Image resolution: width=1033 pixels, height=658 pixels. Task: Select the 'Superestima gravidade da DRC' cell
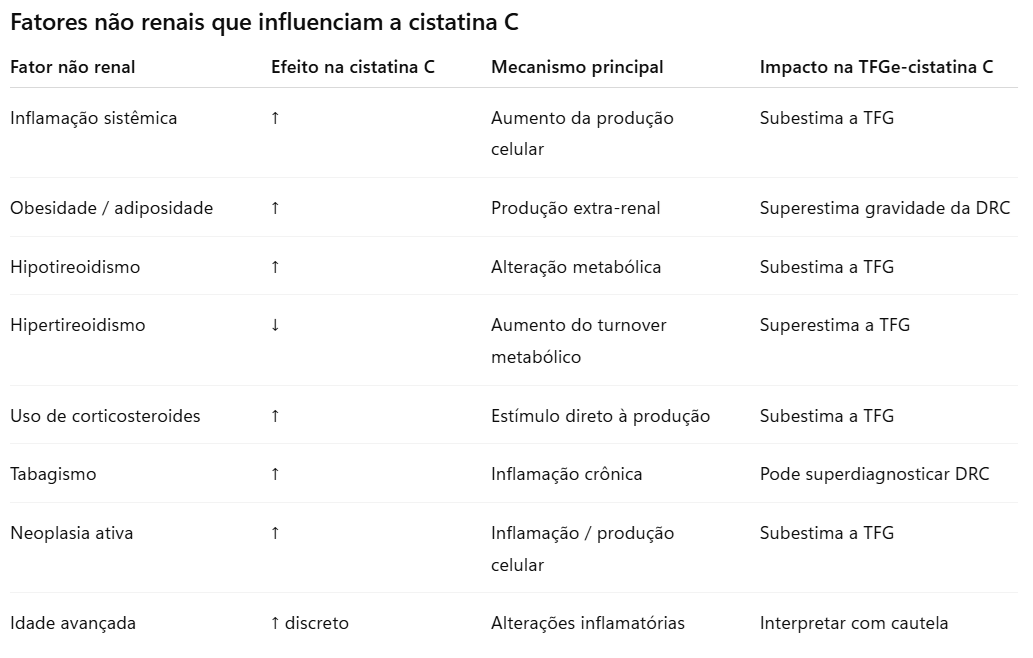click(x=884, y=208)
